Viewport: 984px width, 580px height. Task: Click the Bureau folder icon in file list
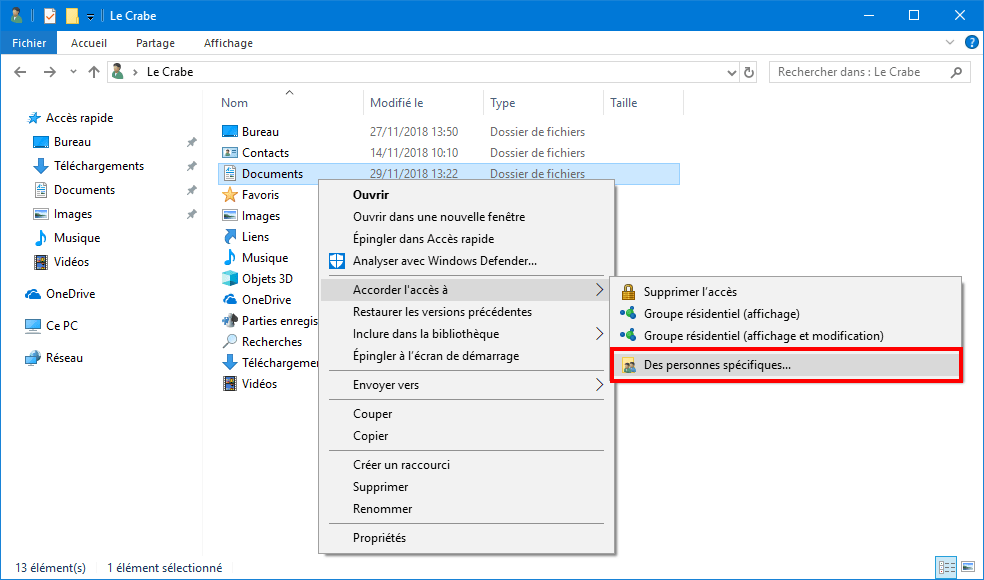(230, 132)
